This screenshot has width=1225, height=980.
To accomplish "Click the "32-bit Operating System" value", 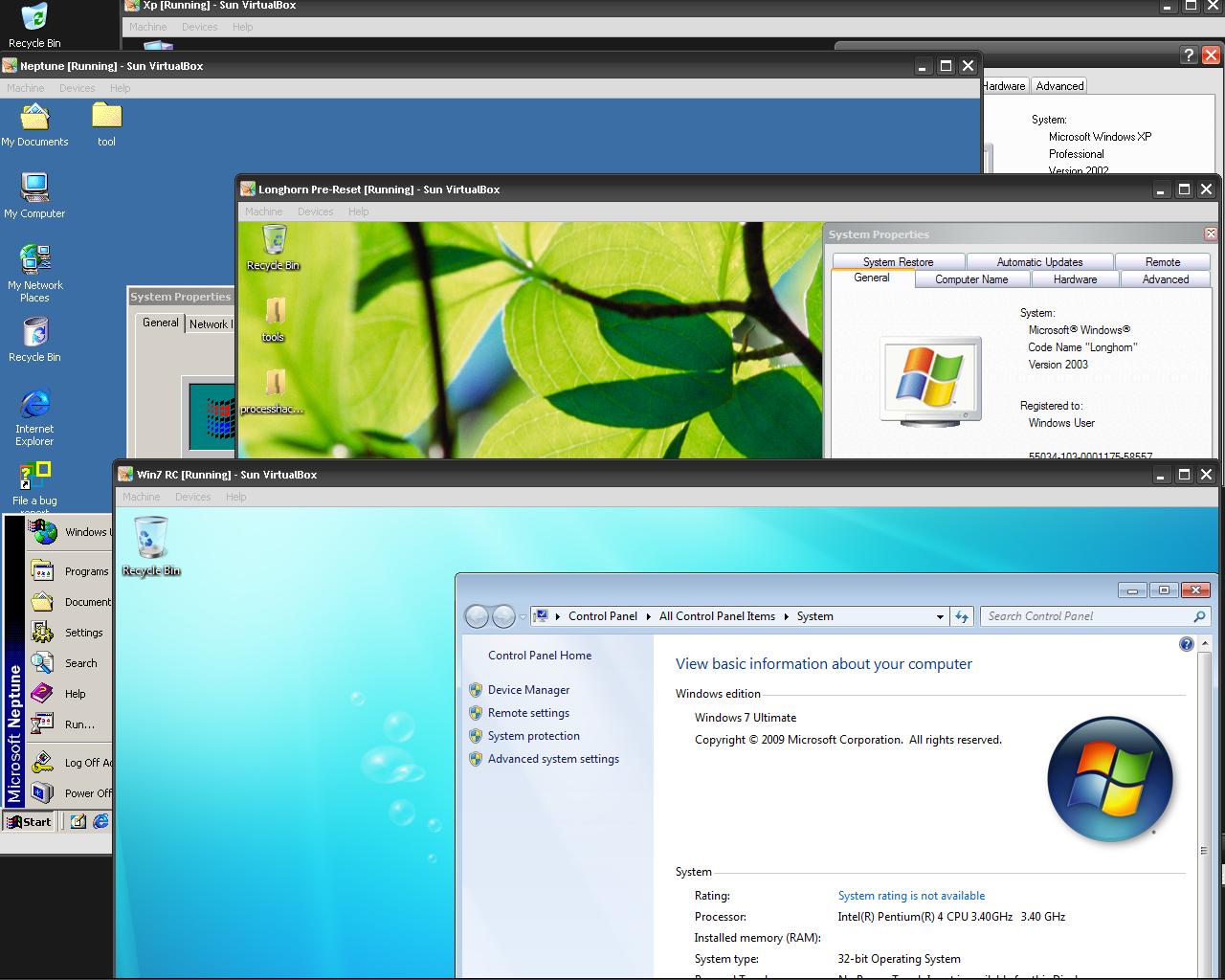I will (899, 959).
